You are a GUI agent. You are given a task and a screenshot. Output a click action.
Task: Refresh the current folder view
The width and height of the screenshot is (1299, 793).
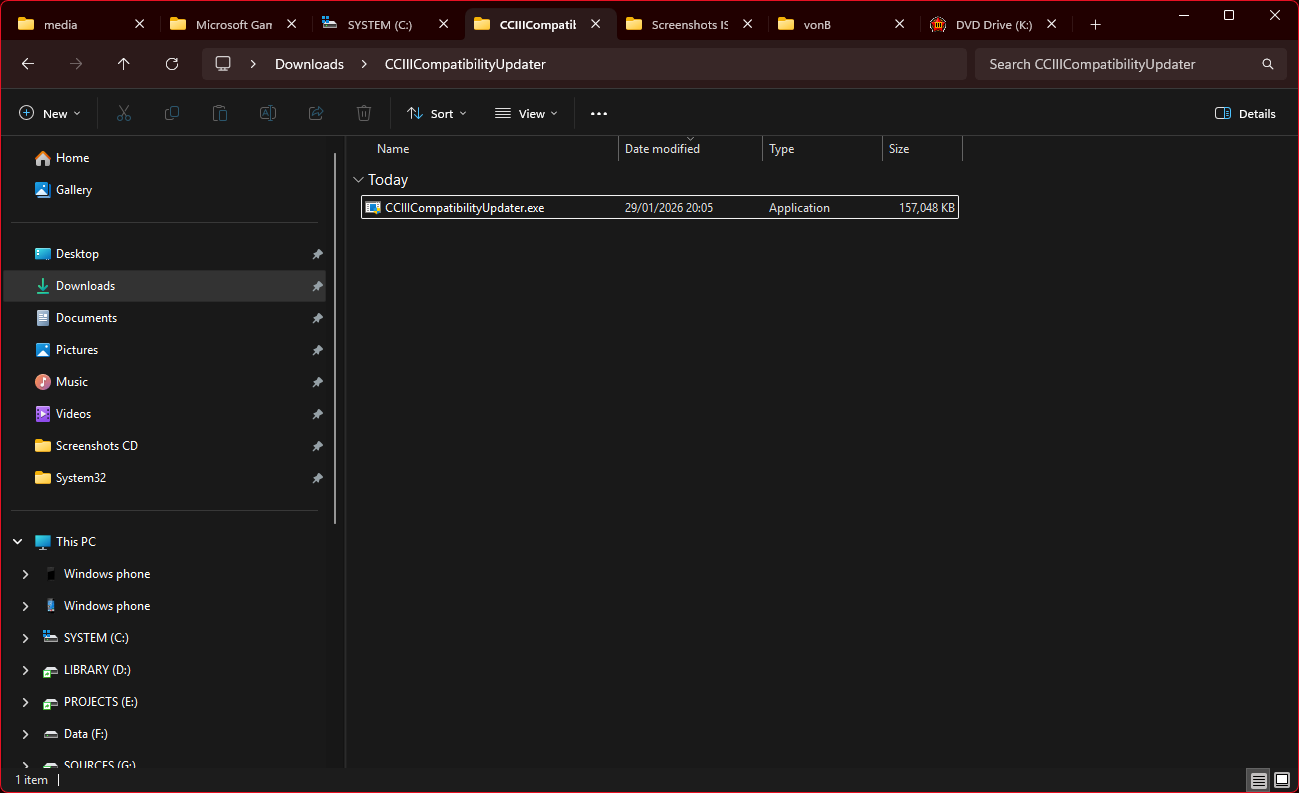(x=172, y=64)
